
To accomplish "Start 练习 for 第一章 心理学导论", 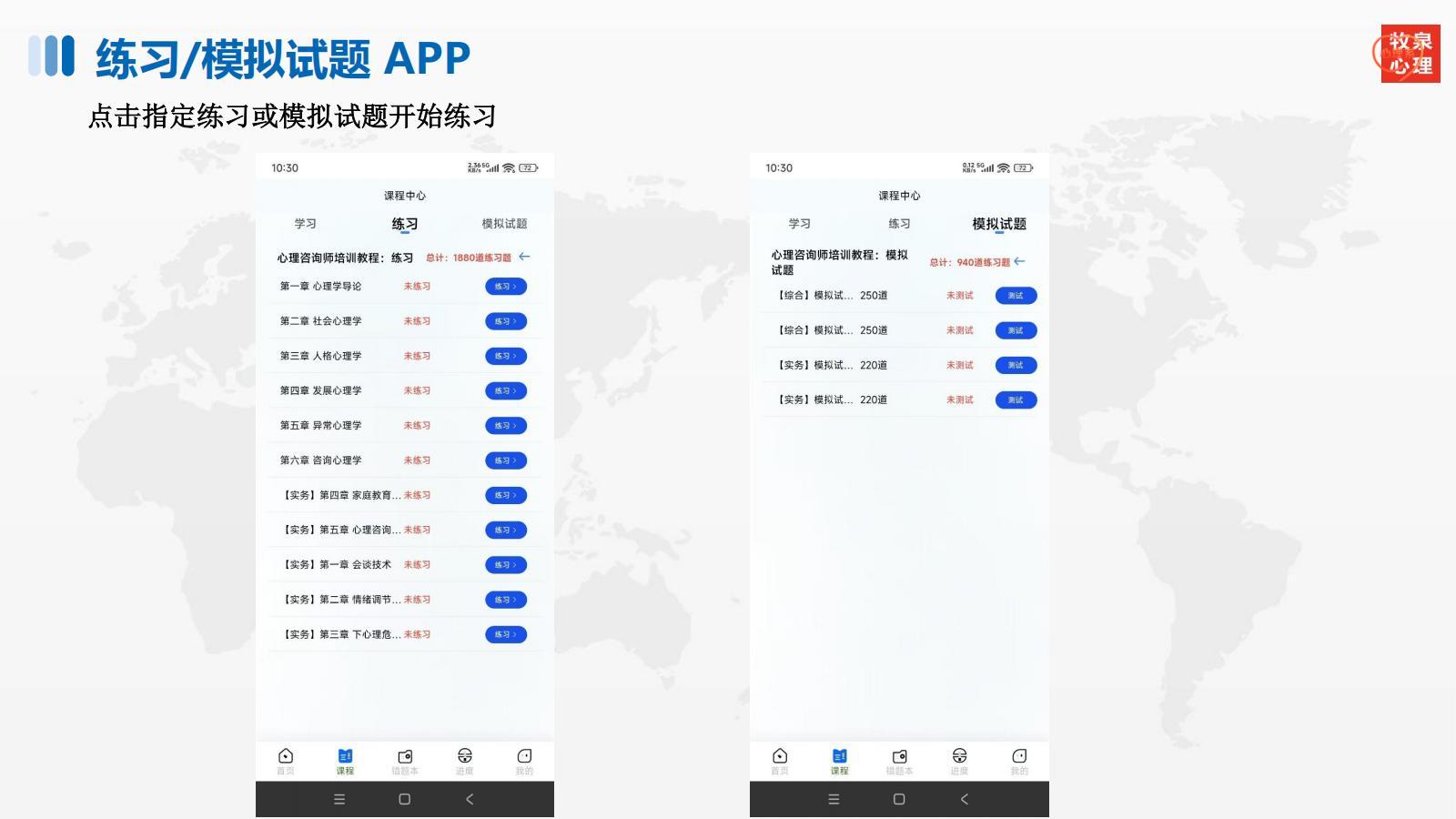I will pos(505,287).
